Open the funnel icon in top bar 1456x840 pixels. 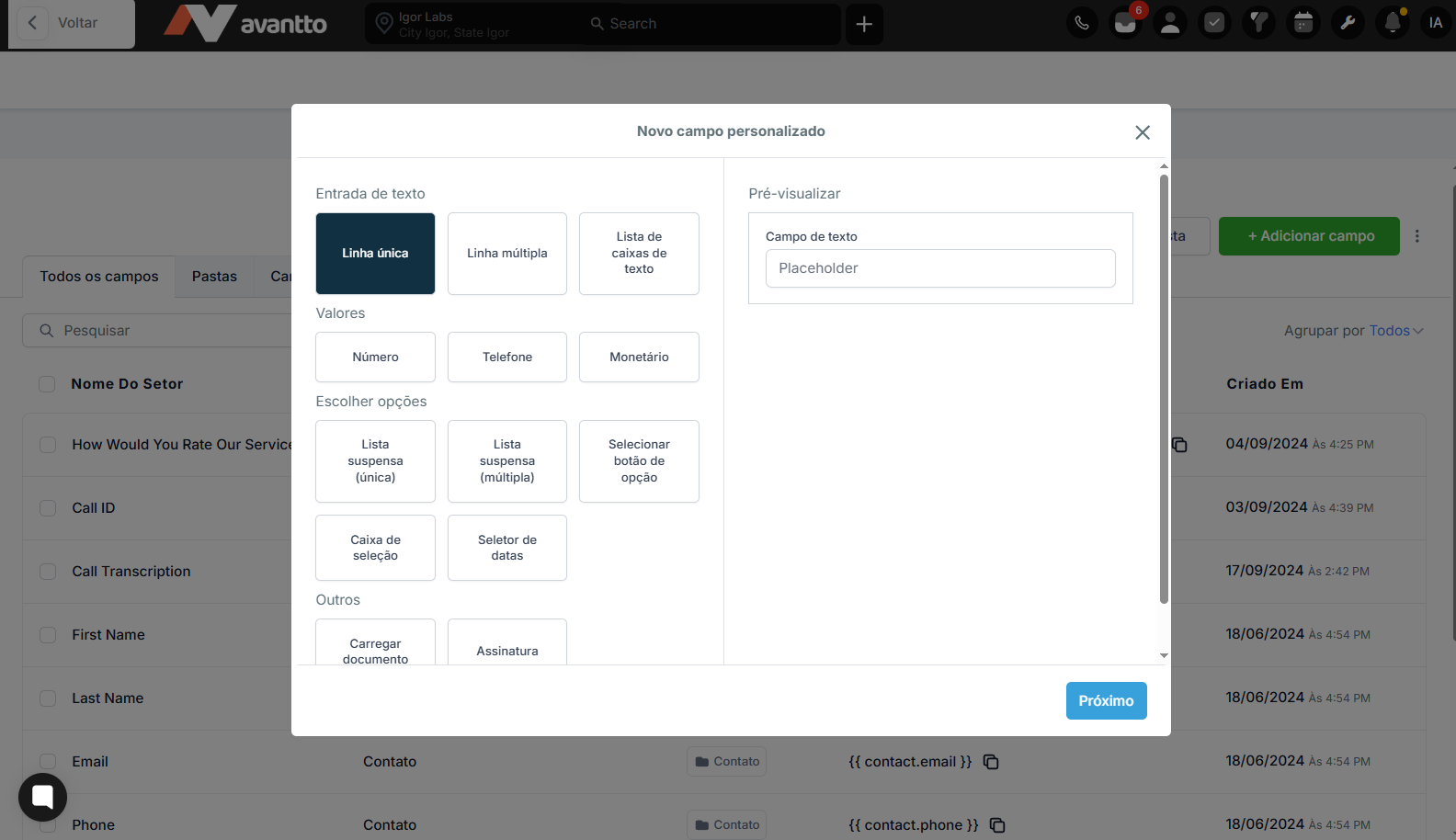[1258, 23]
